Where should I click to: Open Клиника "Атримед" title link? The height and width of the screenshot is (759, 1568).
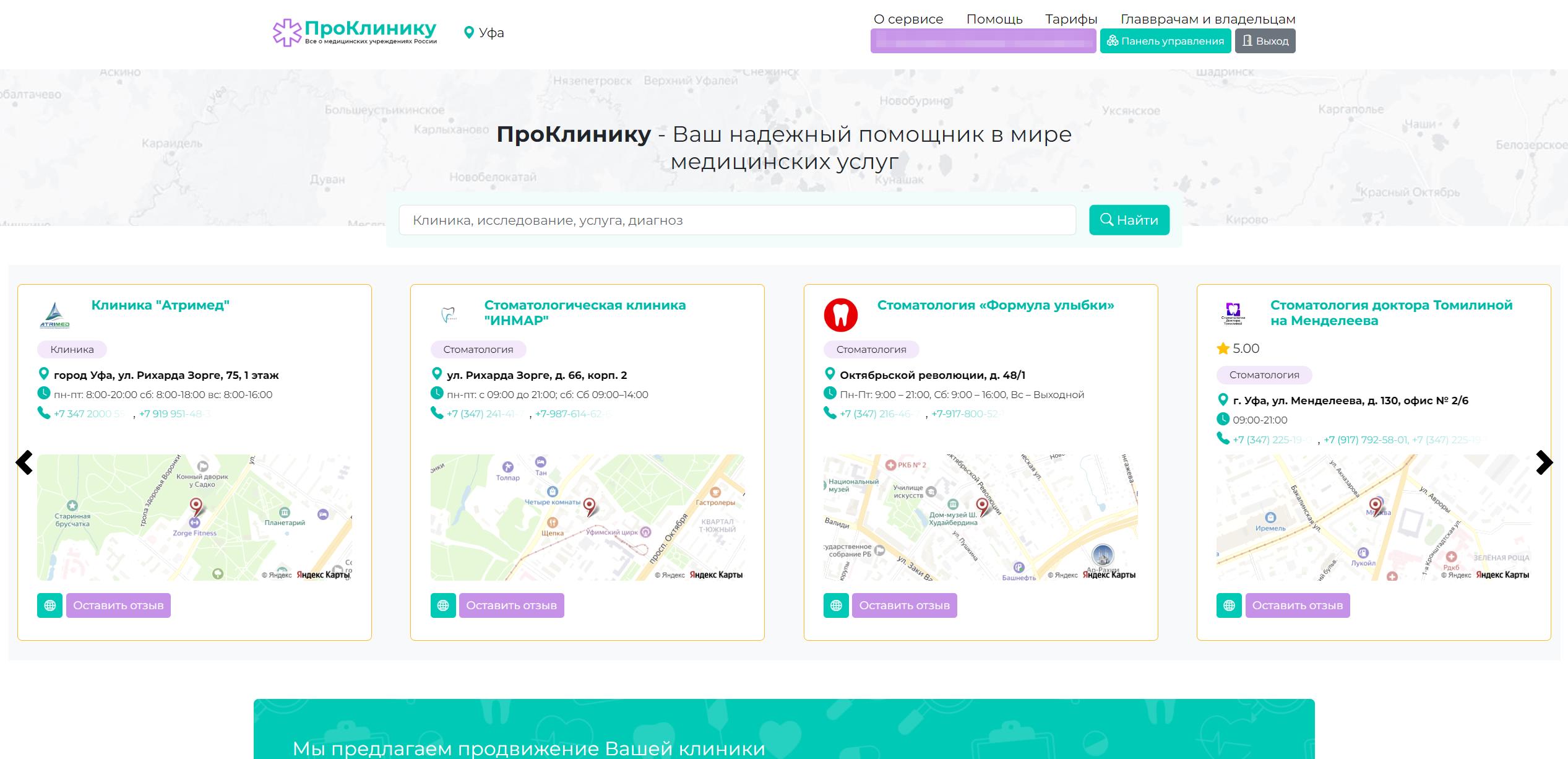pos(160,305)
